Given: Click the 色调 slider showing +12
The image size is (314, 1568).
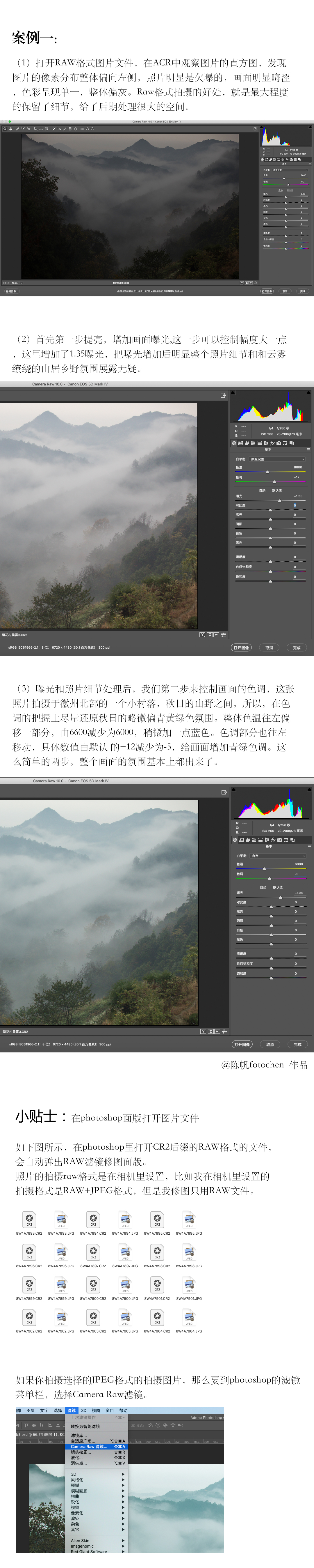Looking at the screenshot, I should (270, 482).
